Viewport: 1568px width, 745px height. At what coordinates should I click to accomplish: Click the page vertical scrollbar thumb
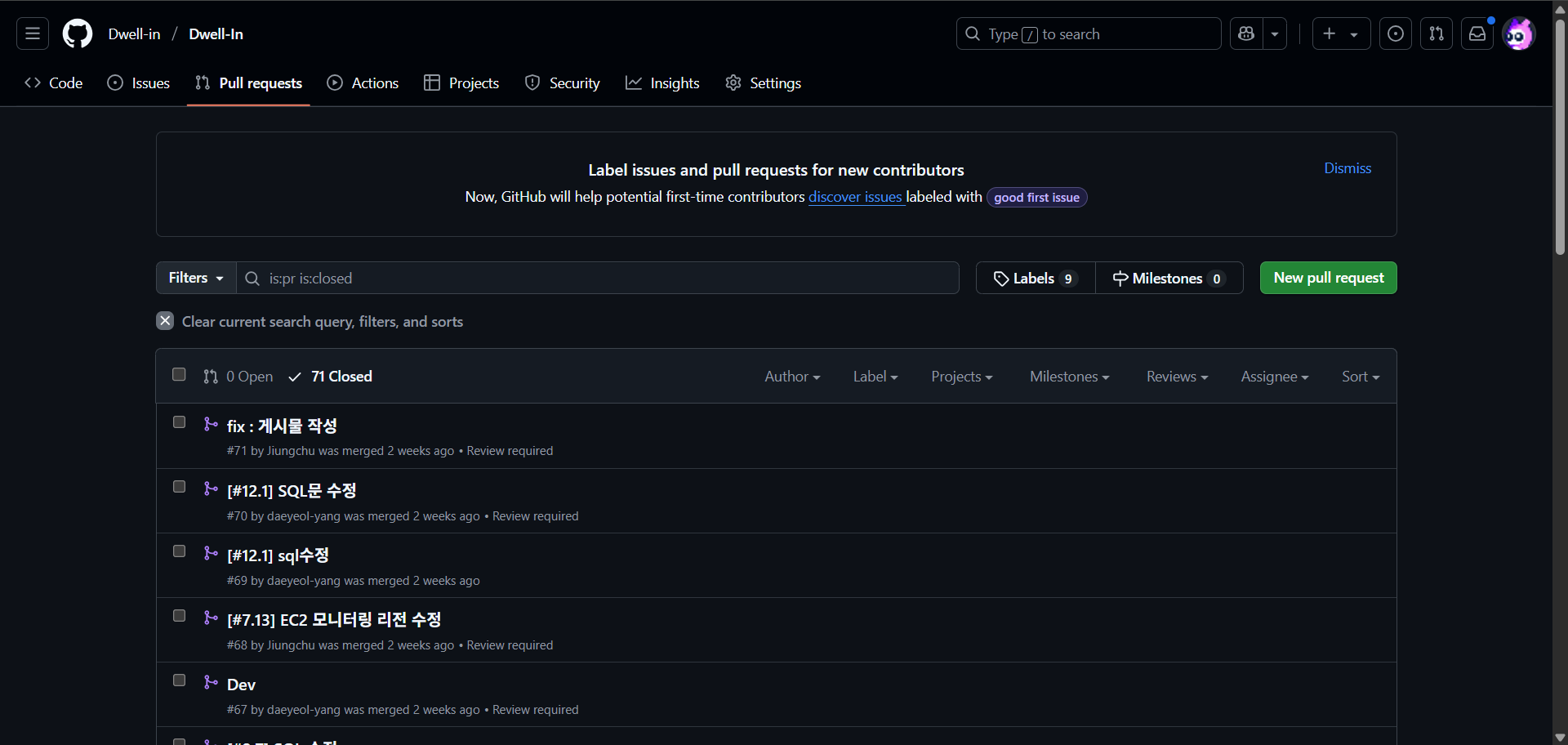coord(1560,136)
